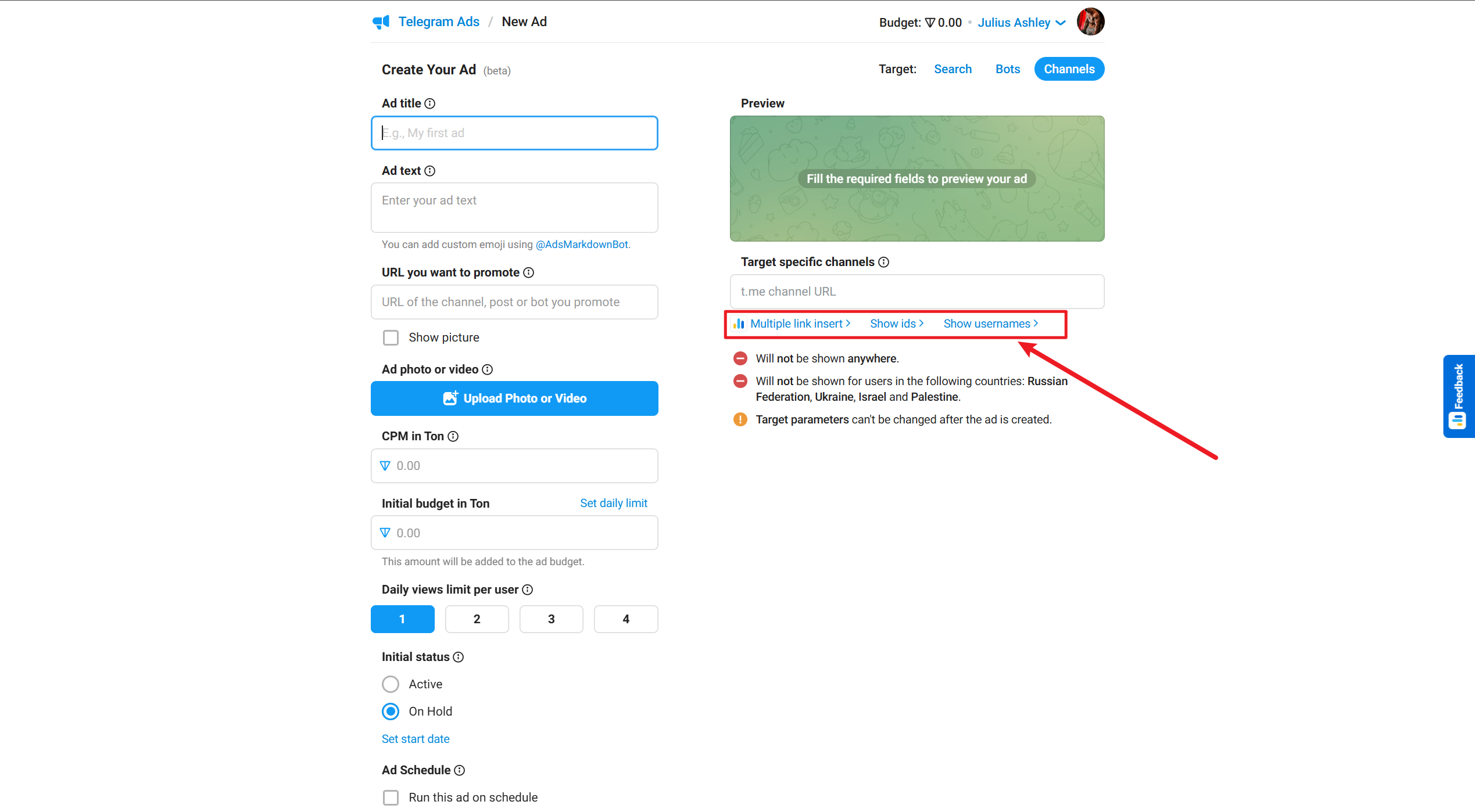Expand the Julius Ashley account dropdown

tap(1022, 23)
